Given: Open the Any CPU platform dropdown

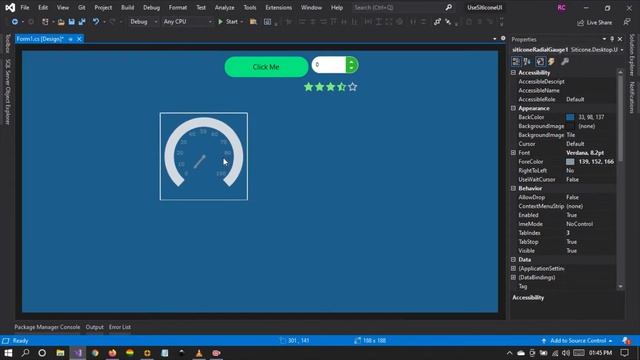Looking at the screenshot, I should (187, 22).
